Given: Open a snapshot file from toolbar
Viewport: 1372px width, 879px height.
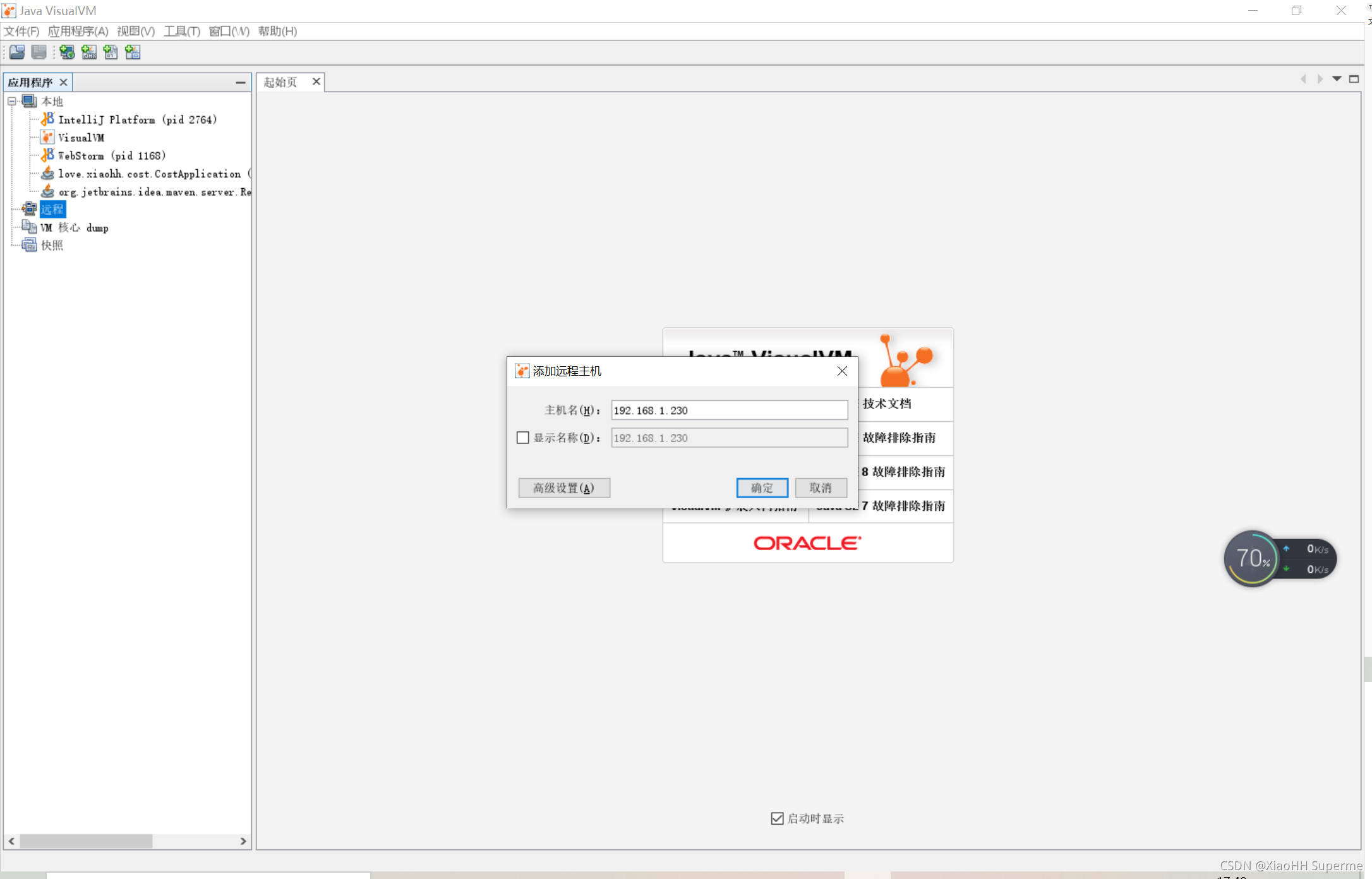Looking at the screenshot, I should (x=16, y=52).
